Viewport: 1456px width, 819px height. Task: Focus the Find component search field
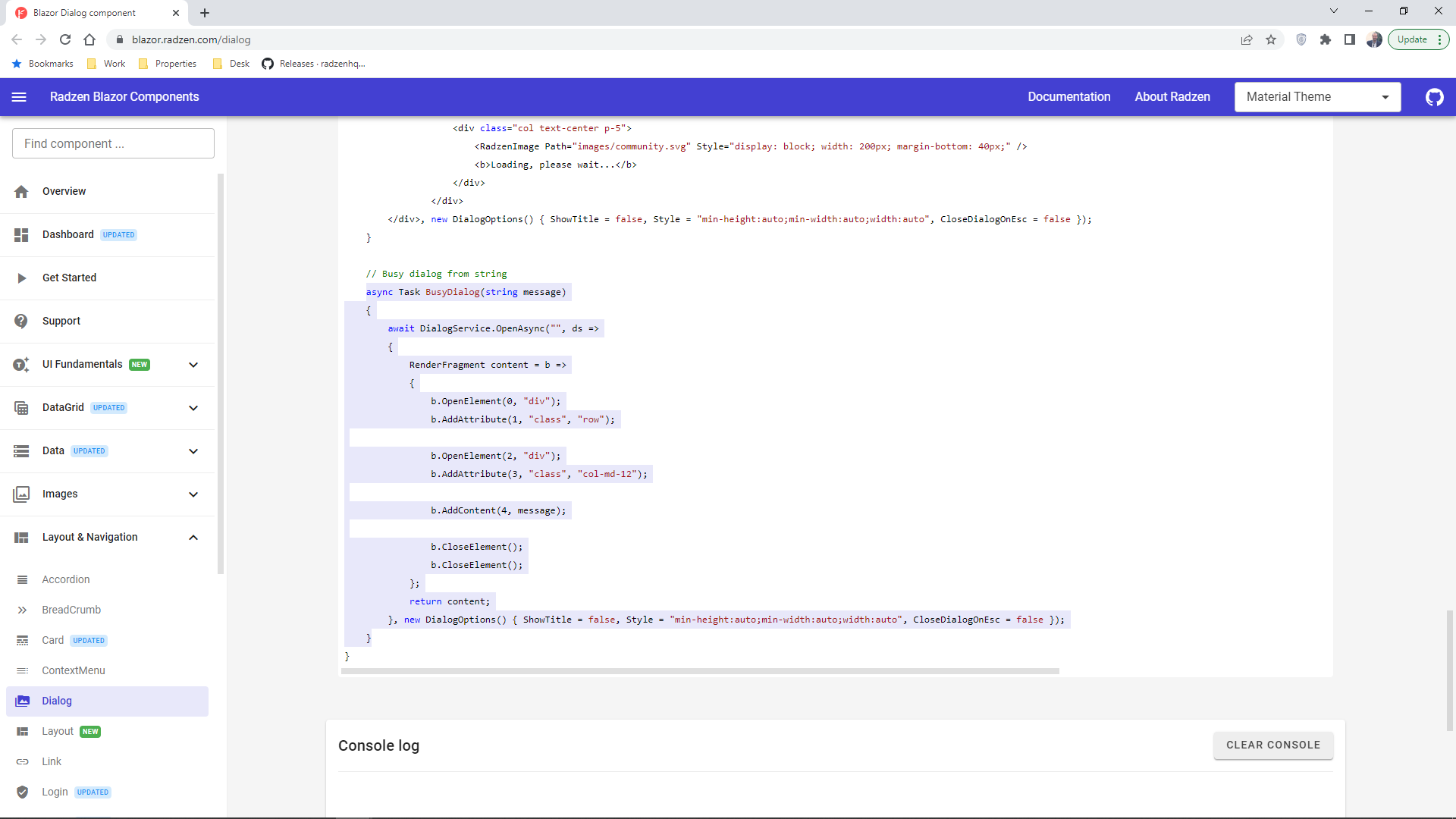point(113,144)
